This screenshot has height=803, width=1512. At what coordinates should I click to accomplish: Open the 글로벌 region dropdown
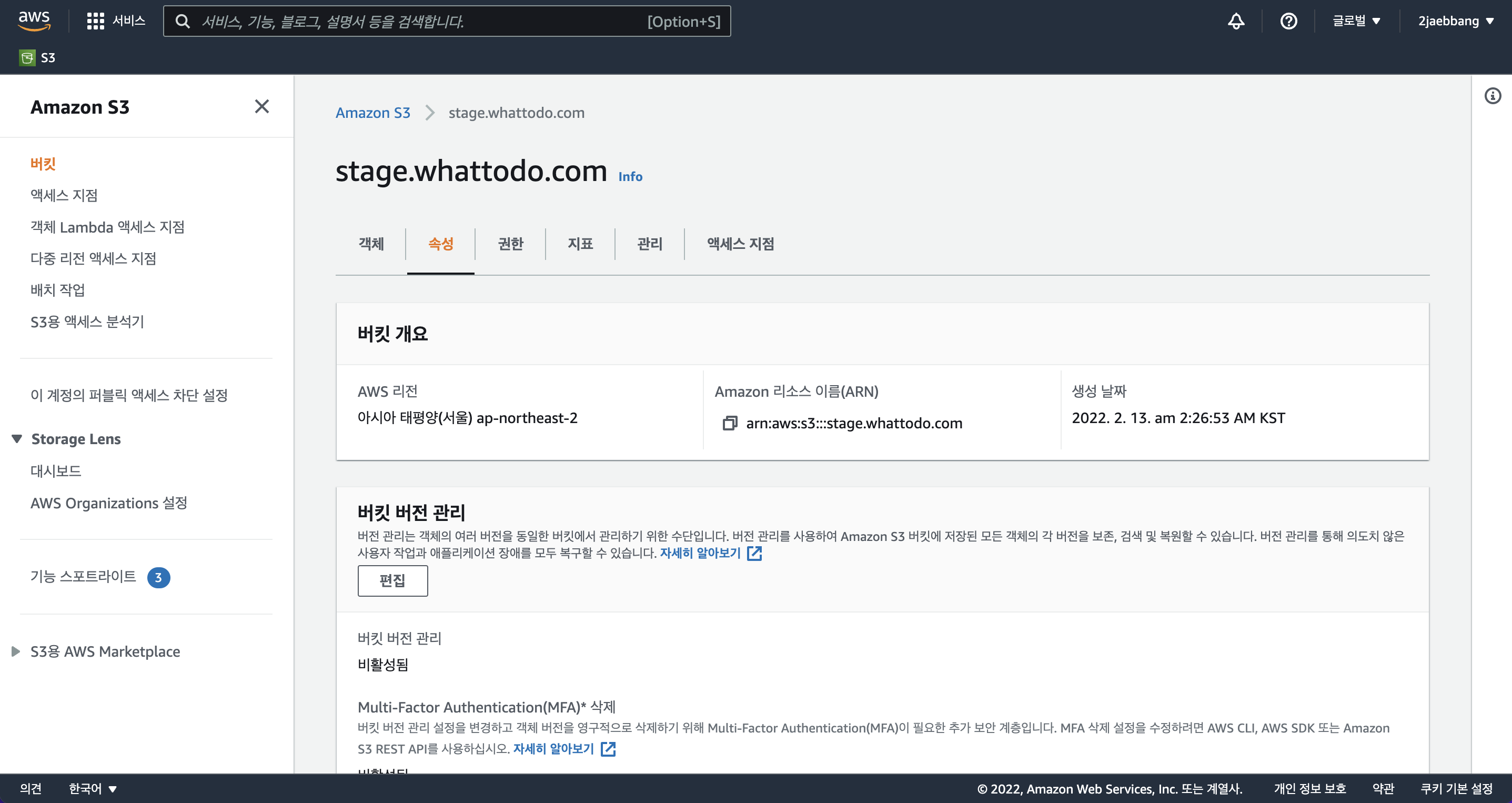tap(1356, 21)
